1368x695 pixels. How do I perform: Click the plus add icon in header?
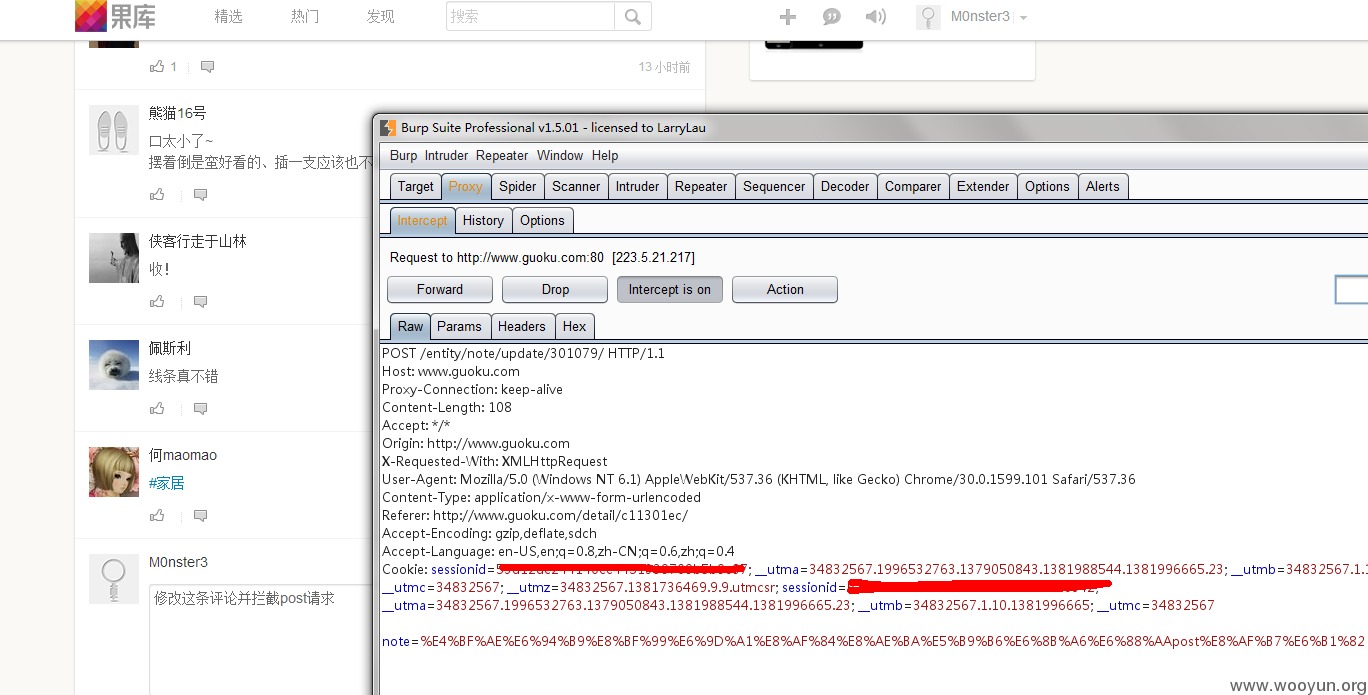[788, 16]
